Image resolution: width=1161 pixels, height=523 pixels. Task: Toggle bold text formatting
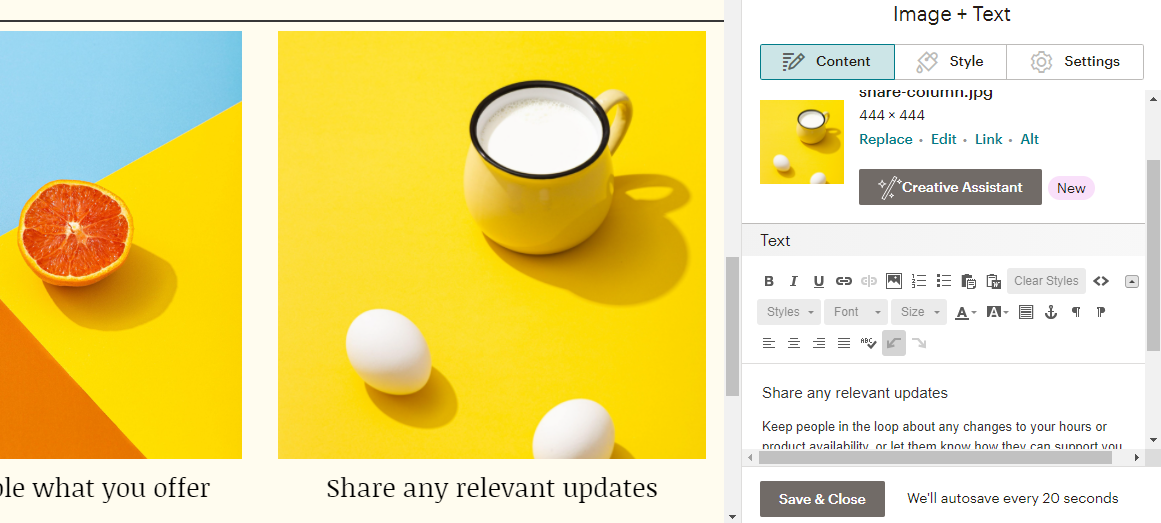769,281
